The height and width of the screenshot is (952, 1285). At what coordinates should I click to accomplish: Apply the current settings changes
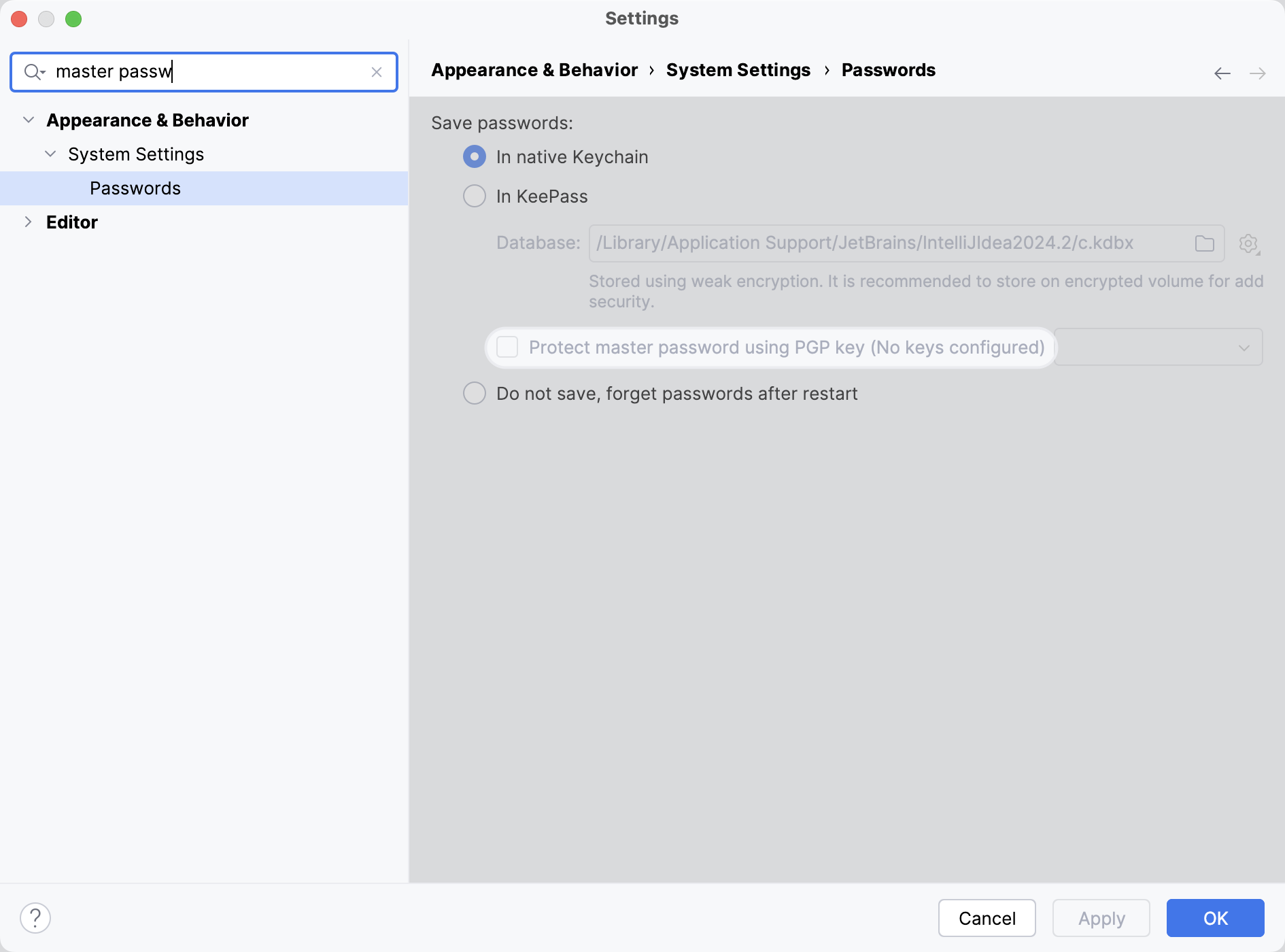(1100, 918)
